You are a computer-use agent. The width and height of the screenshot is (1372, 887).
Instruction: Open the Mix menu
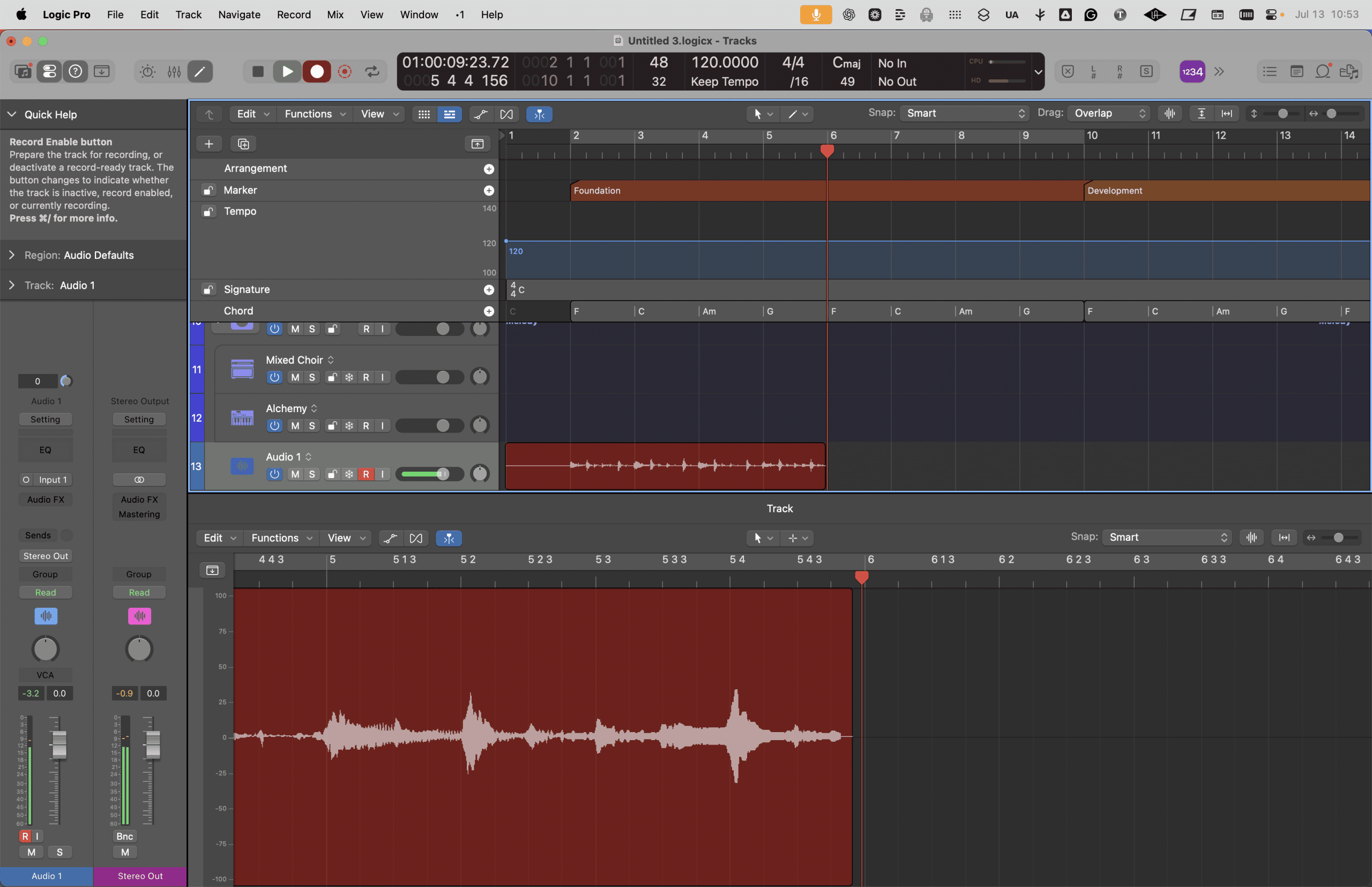coord(335,14)
